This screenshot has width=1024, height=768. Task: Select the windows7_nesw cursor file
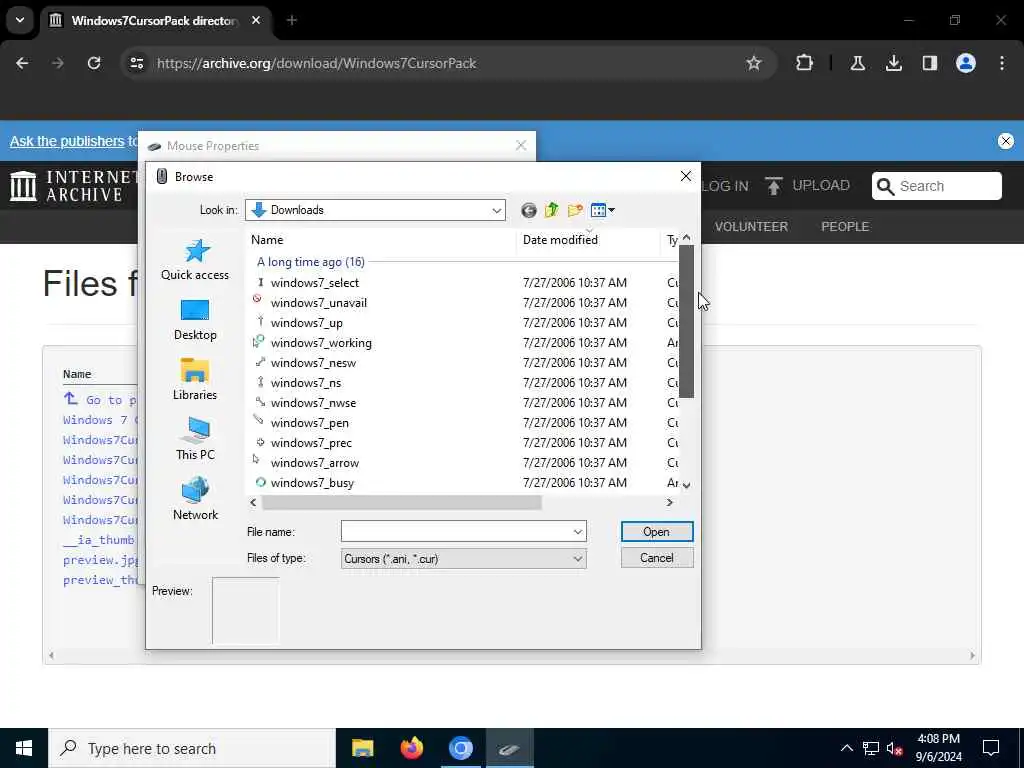point(313,363)
